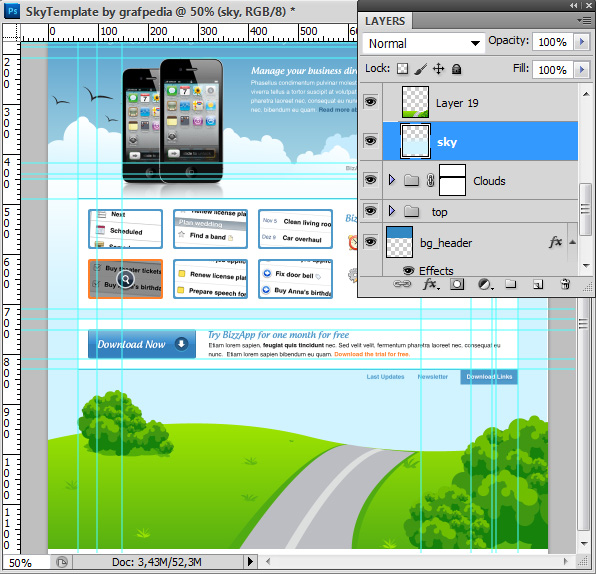Create new adjustment layer
The image size is (596, 574).
coord(485,284)
